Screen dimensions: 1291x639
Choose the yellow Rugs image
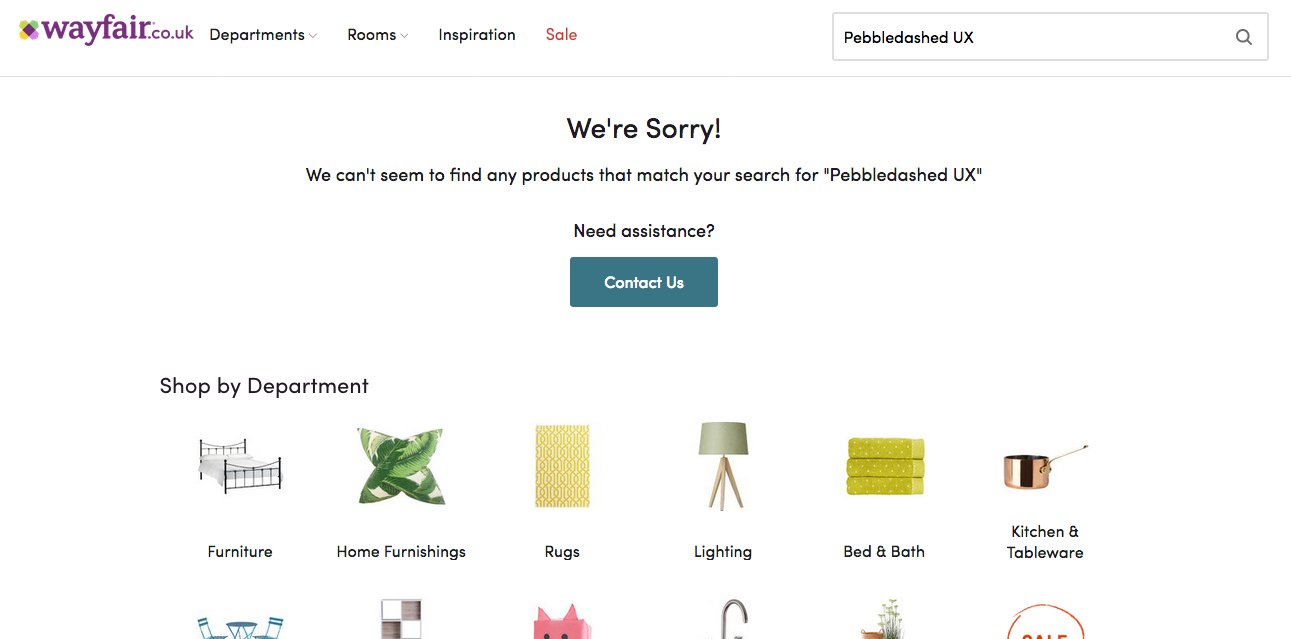coord(562,466)
